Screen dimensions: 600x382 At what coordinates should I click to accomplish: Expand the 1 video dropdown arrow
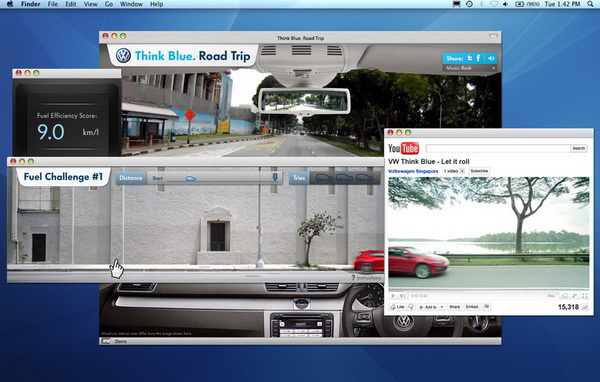click(462, 171)
